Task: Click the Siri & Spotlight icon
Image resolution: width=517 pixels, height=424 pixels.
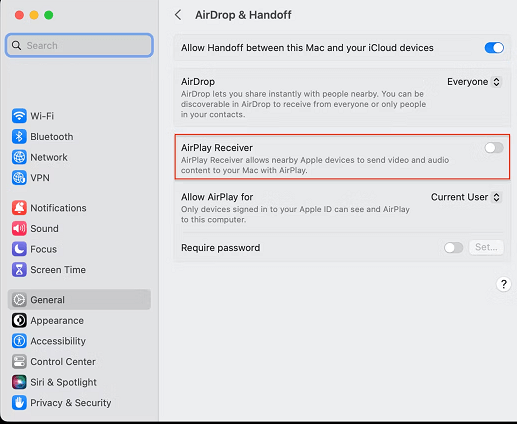Action: (x=19, y=382)
